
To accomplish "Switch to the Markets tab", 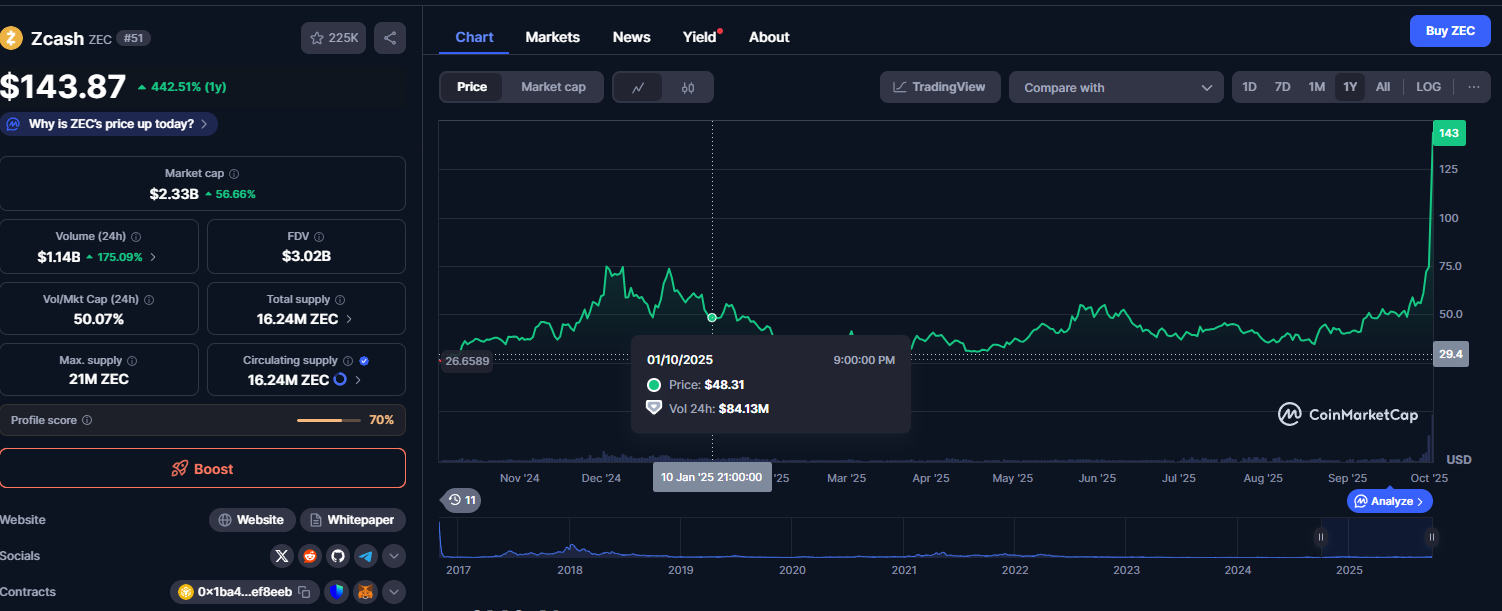I will (552, 37).
